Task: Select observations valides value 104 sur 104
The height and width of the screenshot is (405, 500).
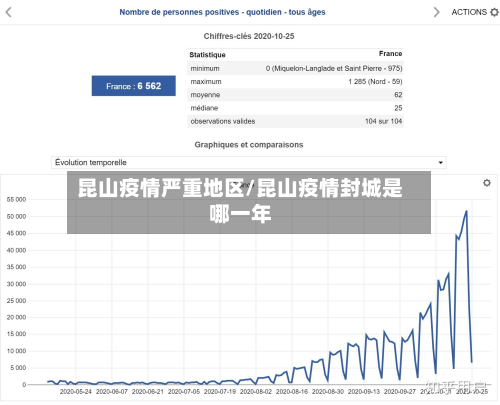Action: tap(384, 121)
